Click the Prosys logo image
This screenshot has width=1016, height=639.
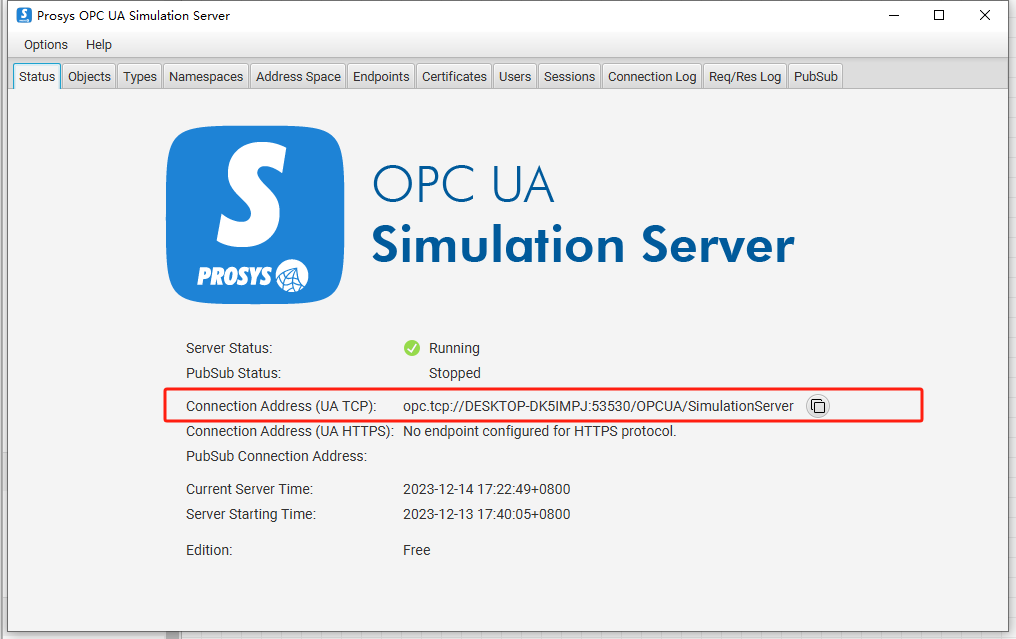coord(255,215)
